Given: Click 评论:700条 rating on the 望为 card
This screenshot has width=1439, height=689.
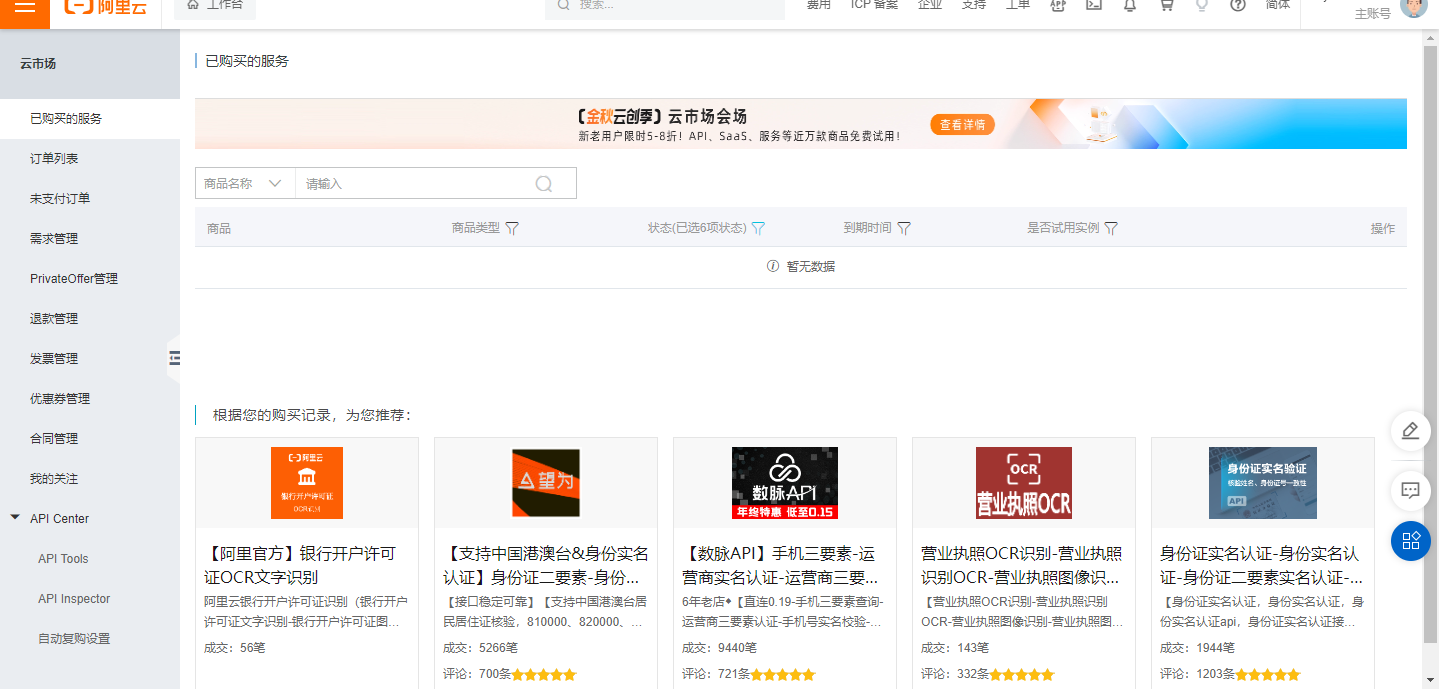Looking at the screenshot, I should (x=510, y=674).
